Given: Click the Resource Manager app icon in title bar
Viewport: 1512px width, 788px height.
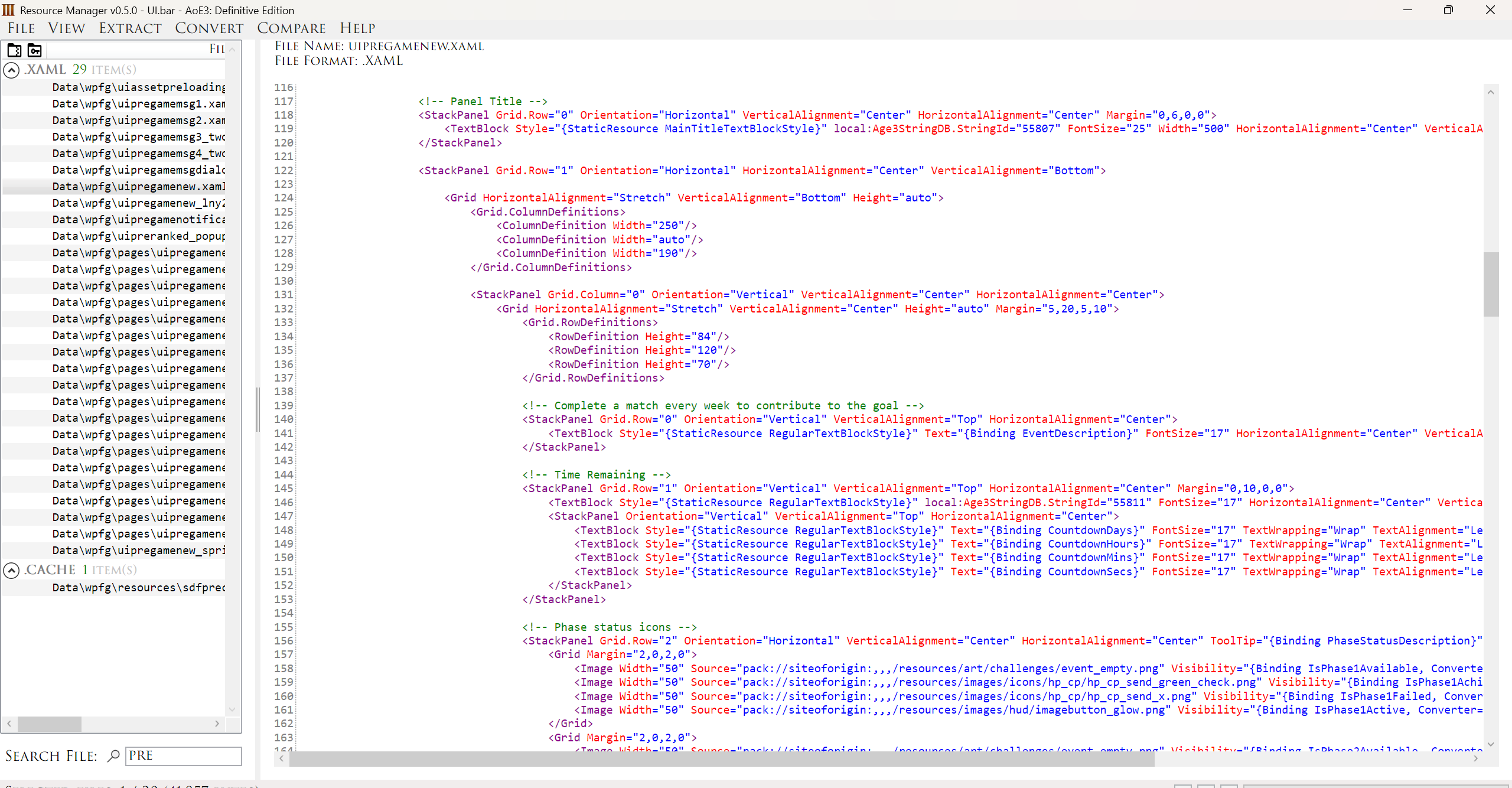Looking at the screenshot, I should coord(8,10).
